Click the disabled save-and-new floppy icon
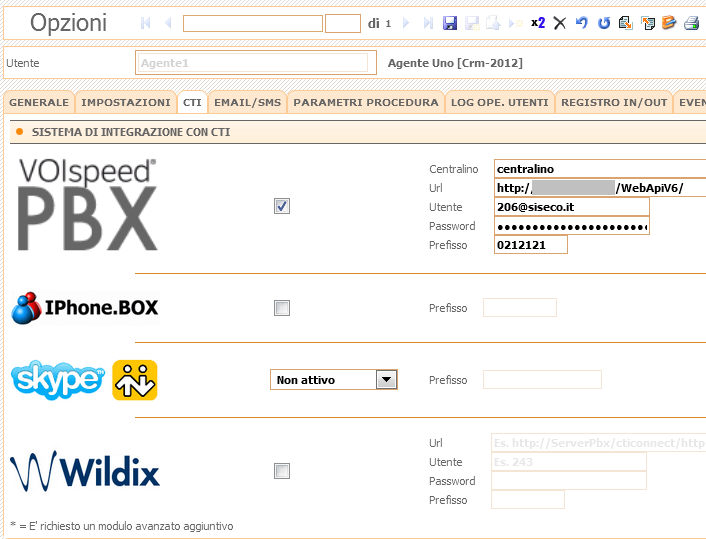This screenshot has width=706, height=539. tap(472, 23)
